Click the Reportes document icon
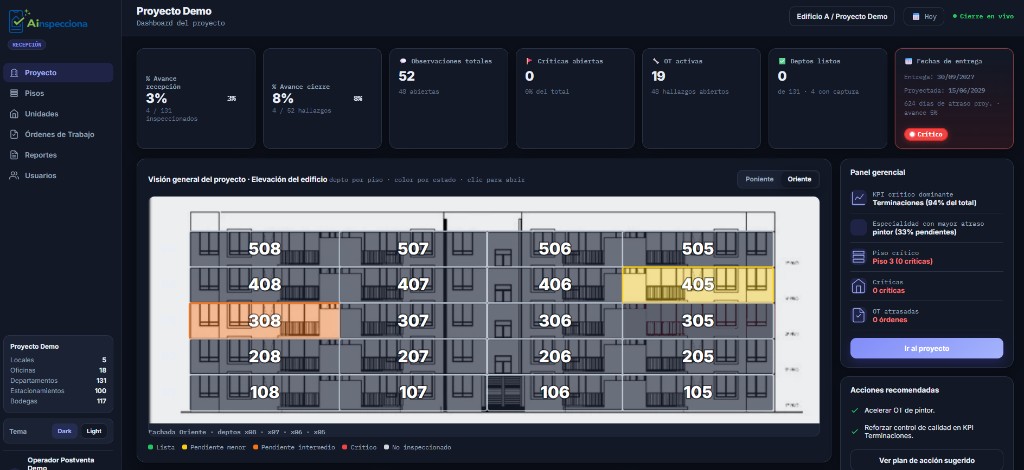 click(x=14, y=155)
